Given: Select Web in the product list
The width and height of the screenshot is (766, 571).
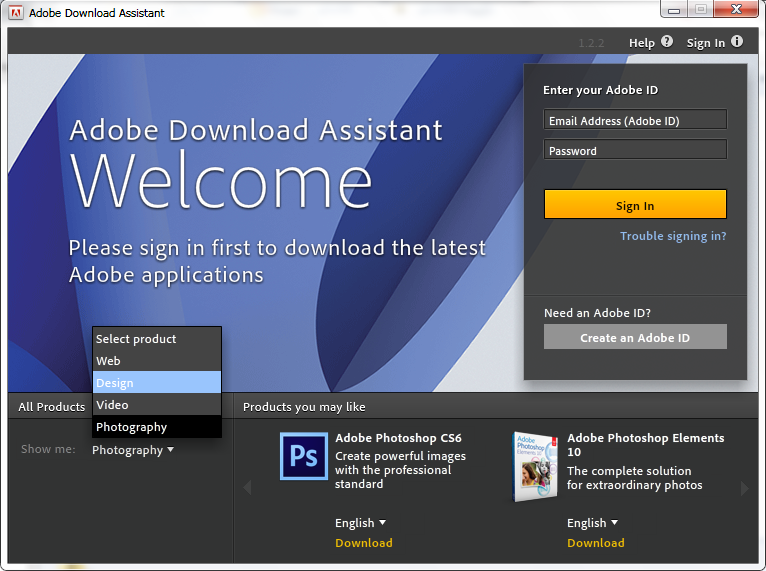Looking at the screenshot, I should [157, 360].
